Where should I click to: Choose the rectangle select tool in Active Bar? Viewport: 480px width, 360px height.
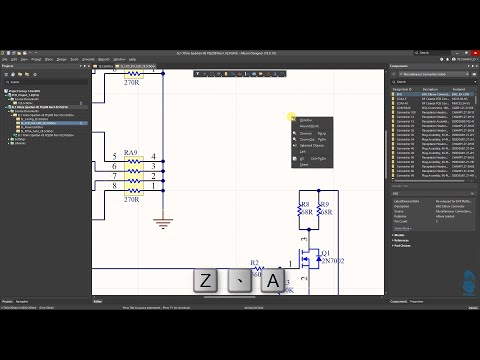tap(212, 74)
